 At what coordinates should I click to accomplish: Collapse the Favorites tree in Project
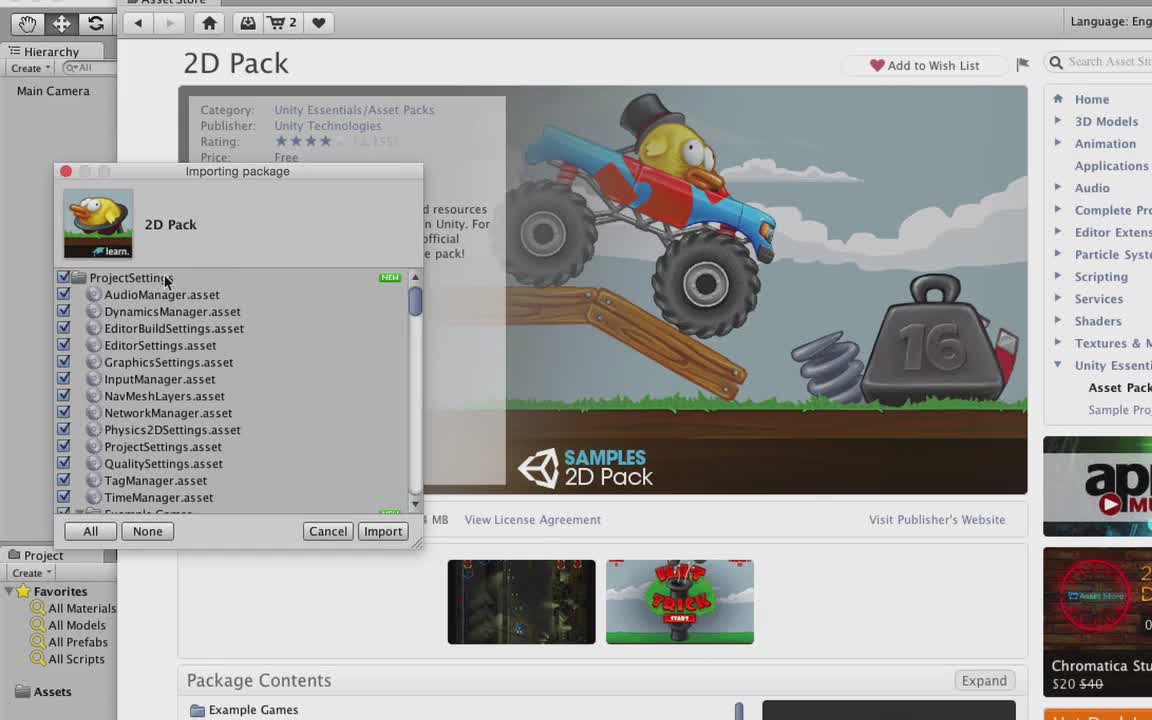pyautogui.click(x=9, y=591)
